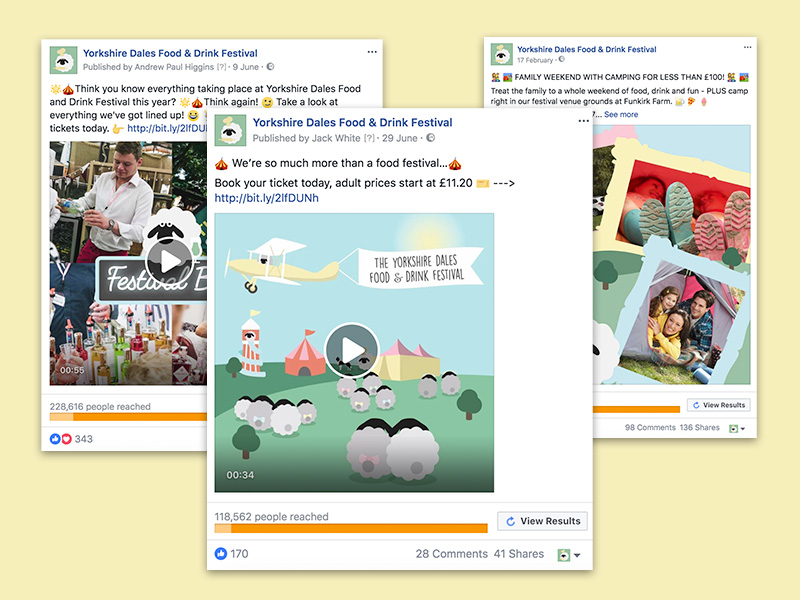Click the public globe icon beside 9 June
800x600 pixels.
270,66
